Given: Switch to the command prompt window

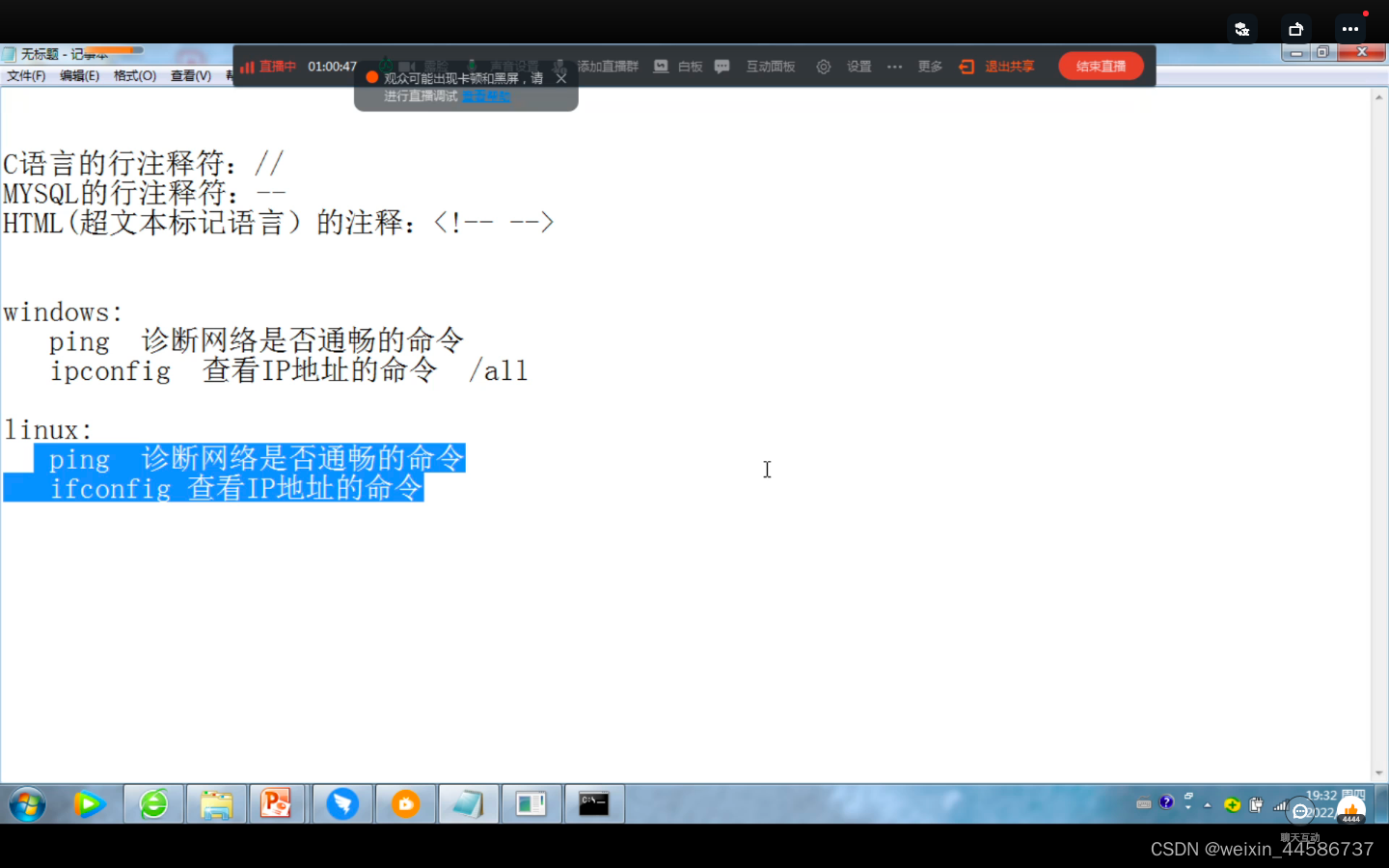Looking at the screenshot, I should coord(593,803).
